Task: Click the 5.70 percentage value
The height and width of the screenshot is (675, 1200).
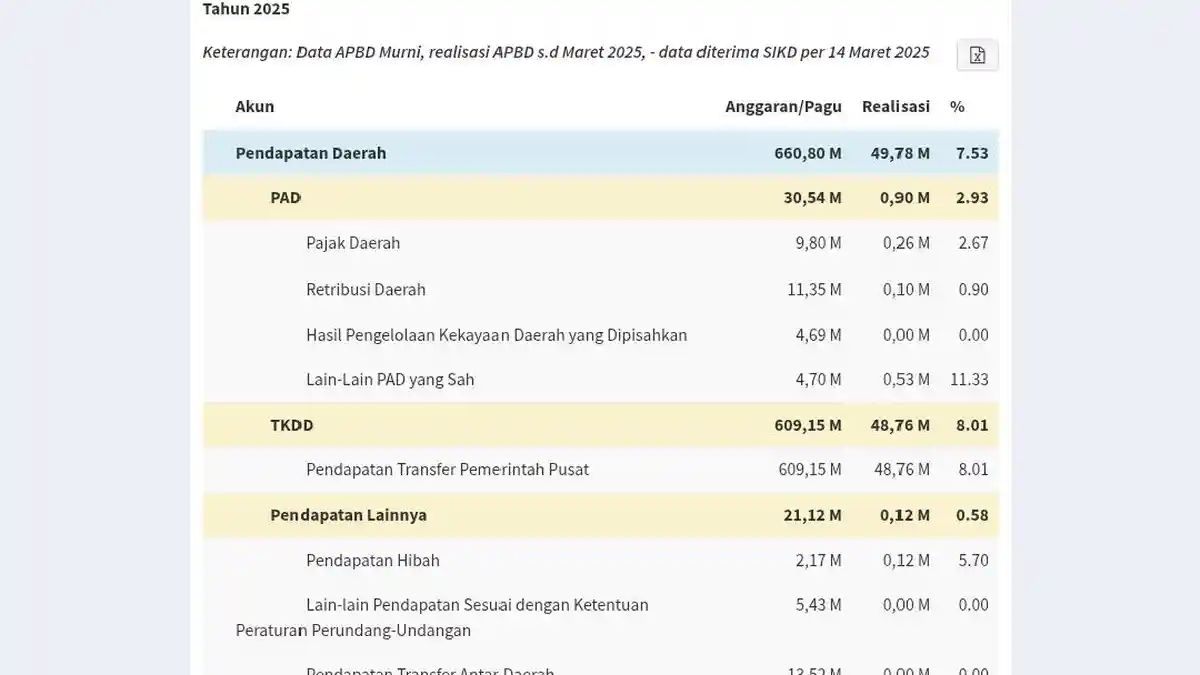Action: (x=973, y=560)
